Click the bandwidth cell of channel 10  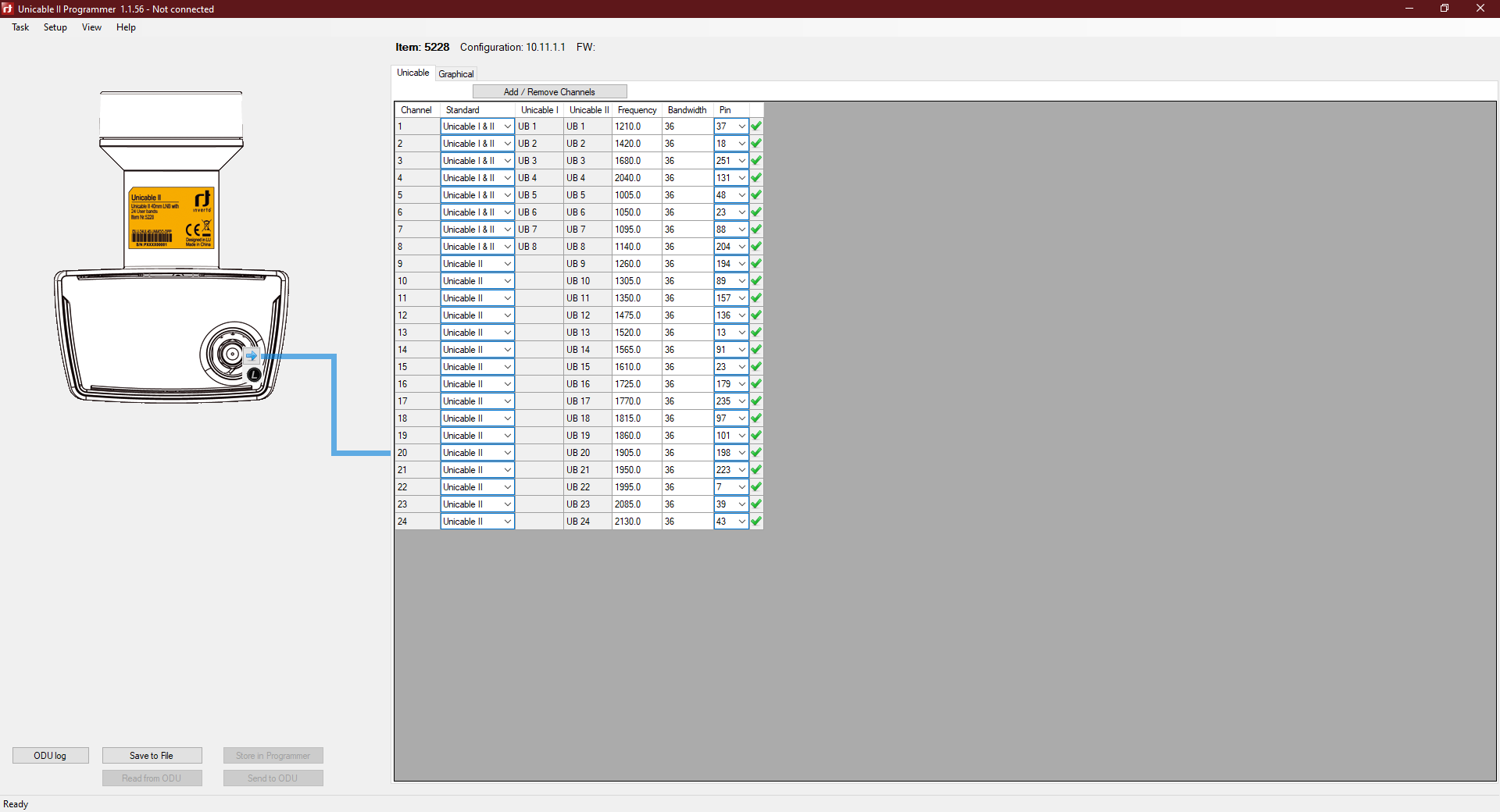click(x=686, y=281)
